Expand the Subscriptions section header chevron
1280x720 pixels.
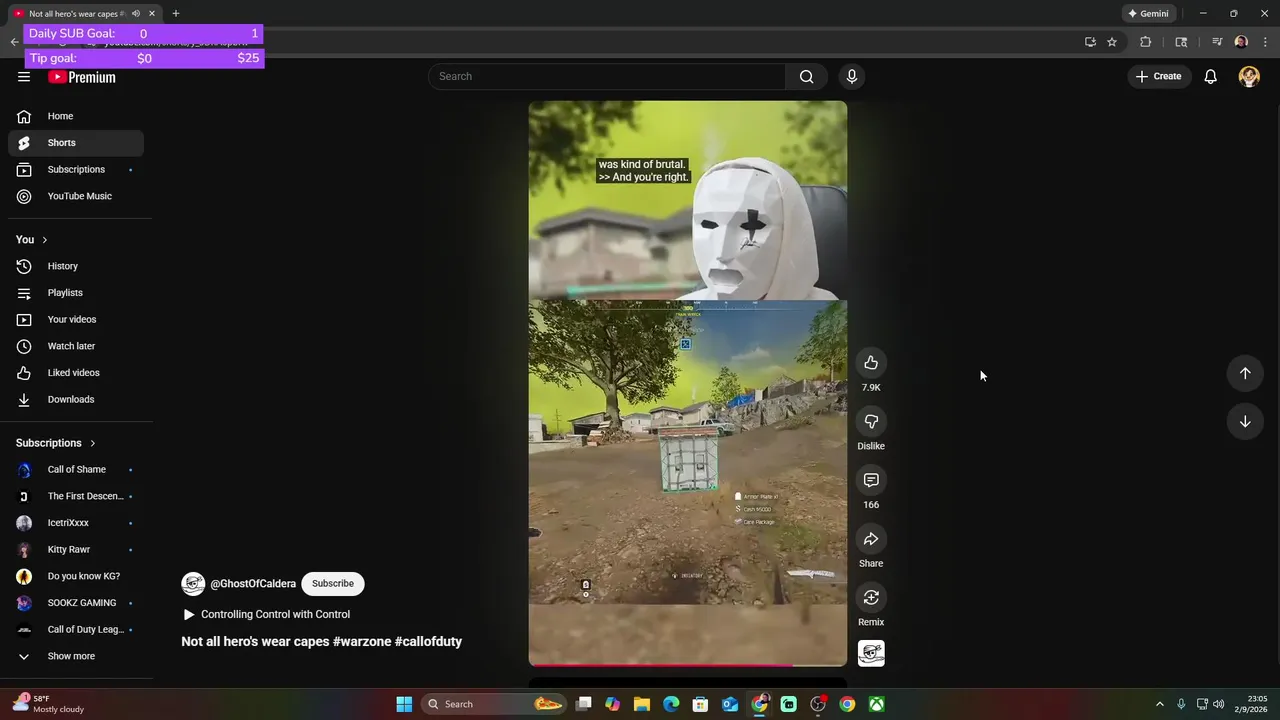point(92,443)
